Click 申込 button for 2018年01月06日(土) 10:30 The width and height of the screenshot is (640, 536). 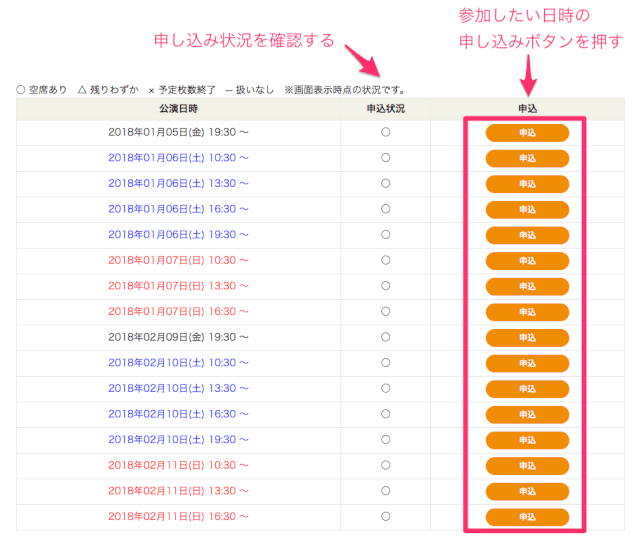[527, 158]
